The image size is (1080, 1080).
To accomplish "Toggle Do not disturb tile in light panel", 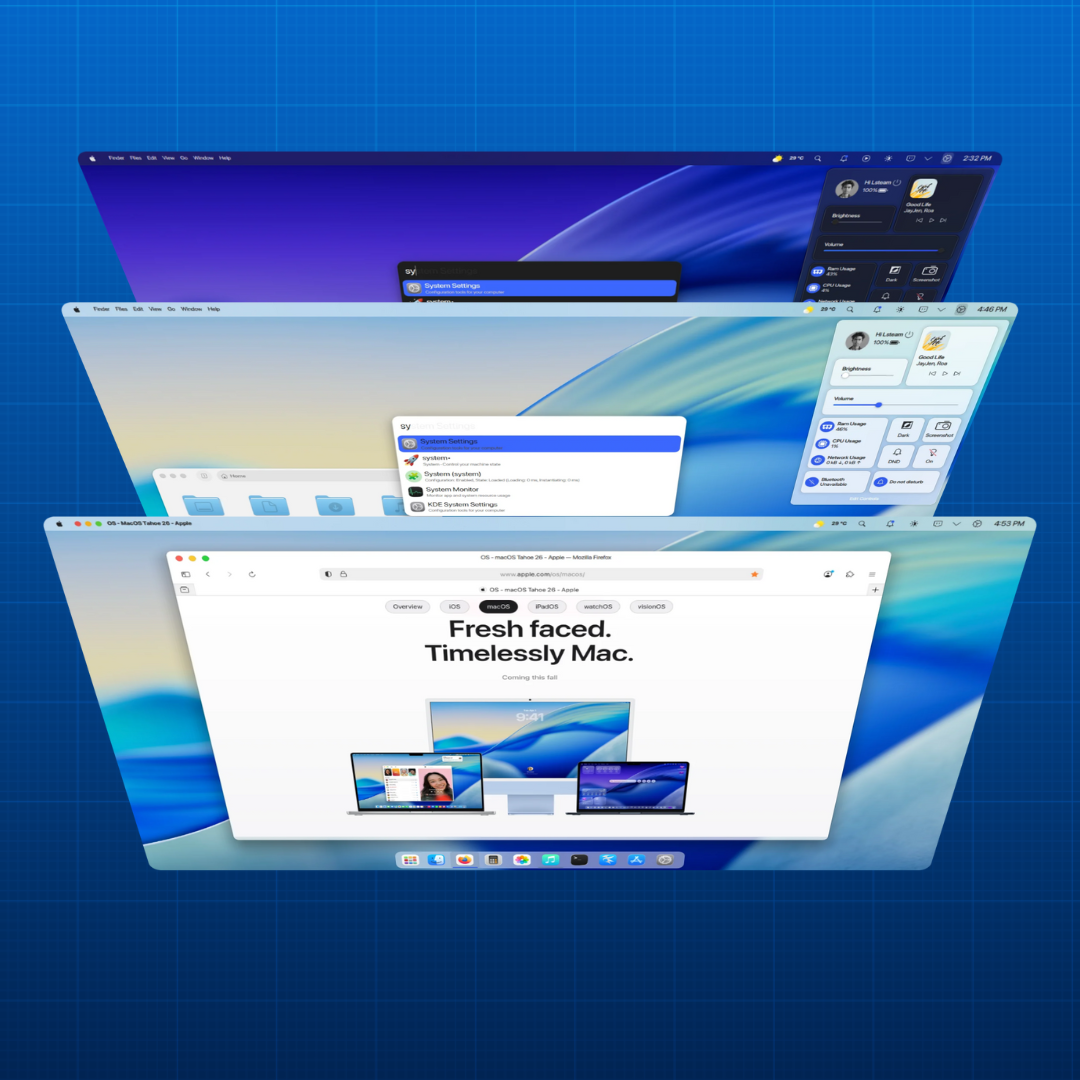I will click(904, 481).
